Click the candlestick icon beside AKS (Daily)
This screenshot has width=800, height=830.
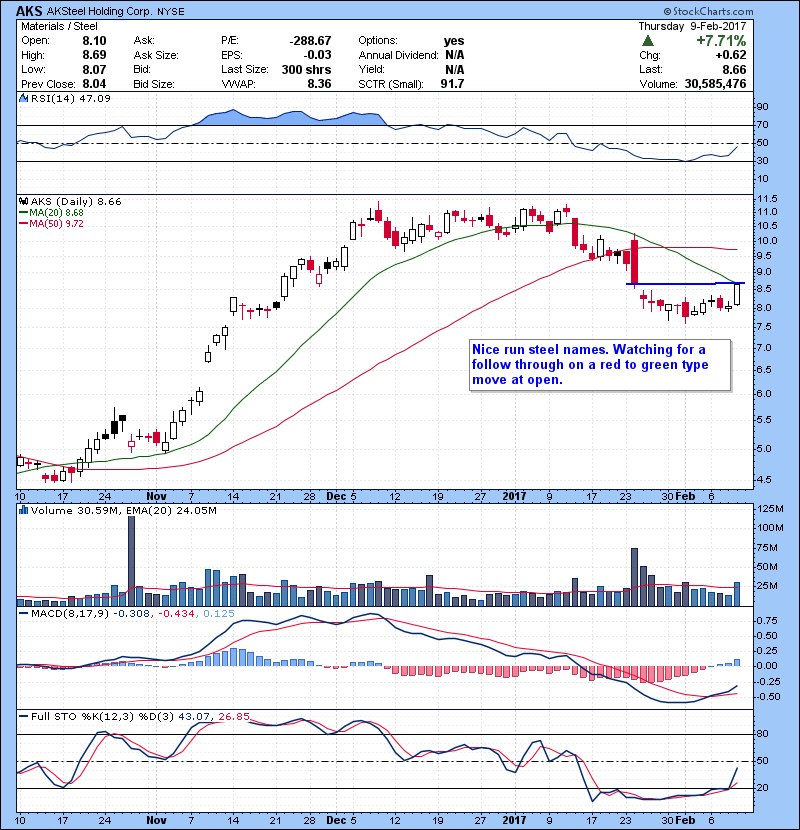coord(23,201)
